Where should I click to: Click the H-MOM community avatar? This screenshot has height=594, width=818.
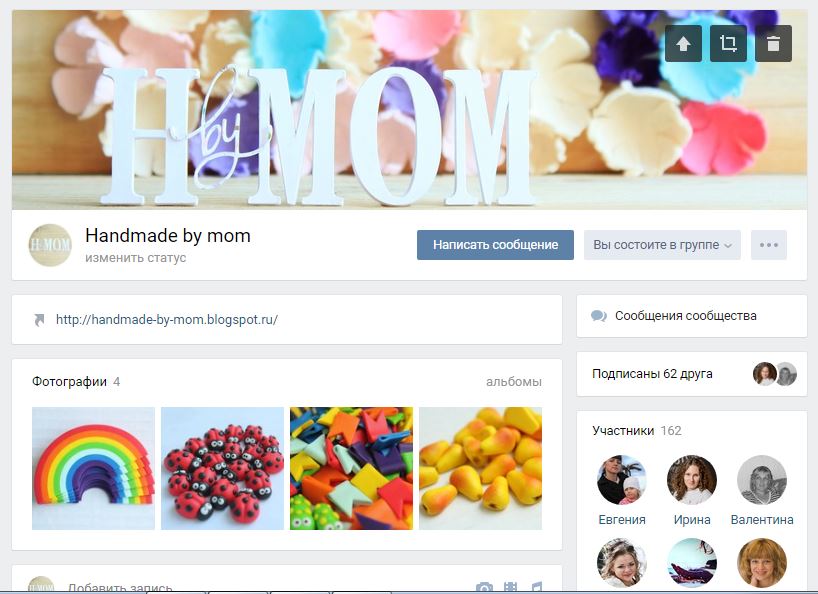point(50,245)
